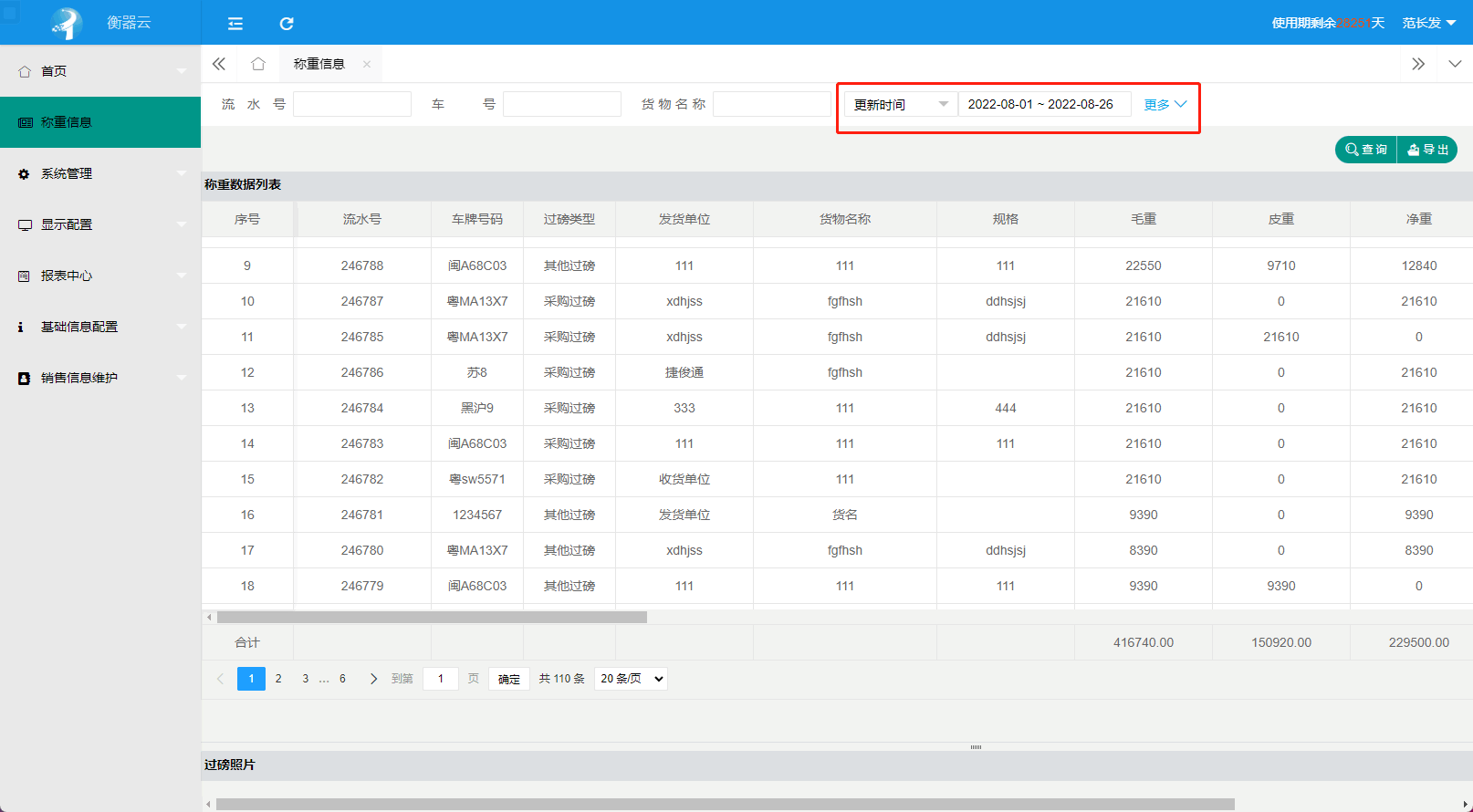
Task: Focus the 车号 input field
Action: tap(562, 104)
